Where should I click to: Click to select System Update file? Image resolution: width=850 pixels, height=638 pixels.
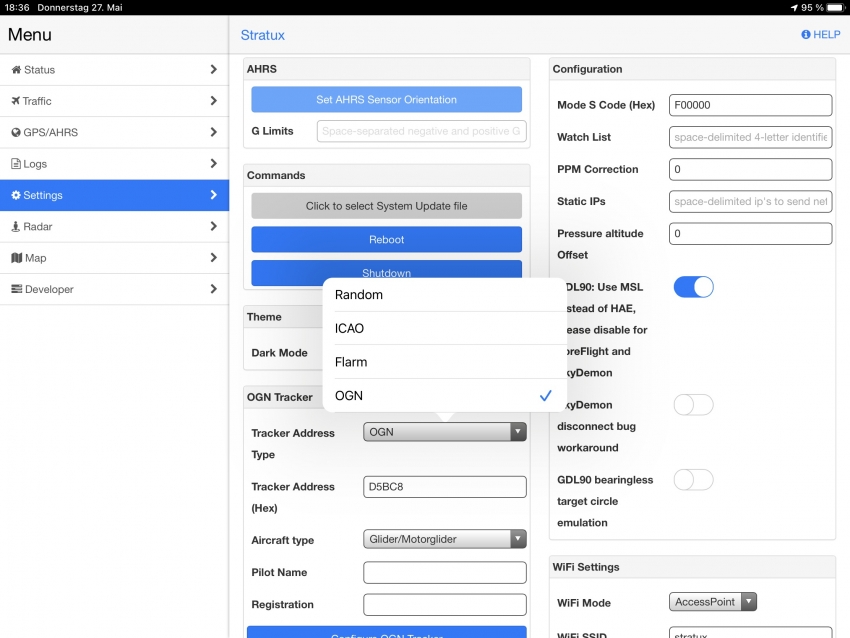pos(387,206)
